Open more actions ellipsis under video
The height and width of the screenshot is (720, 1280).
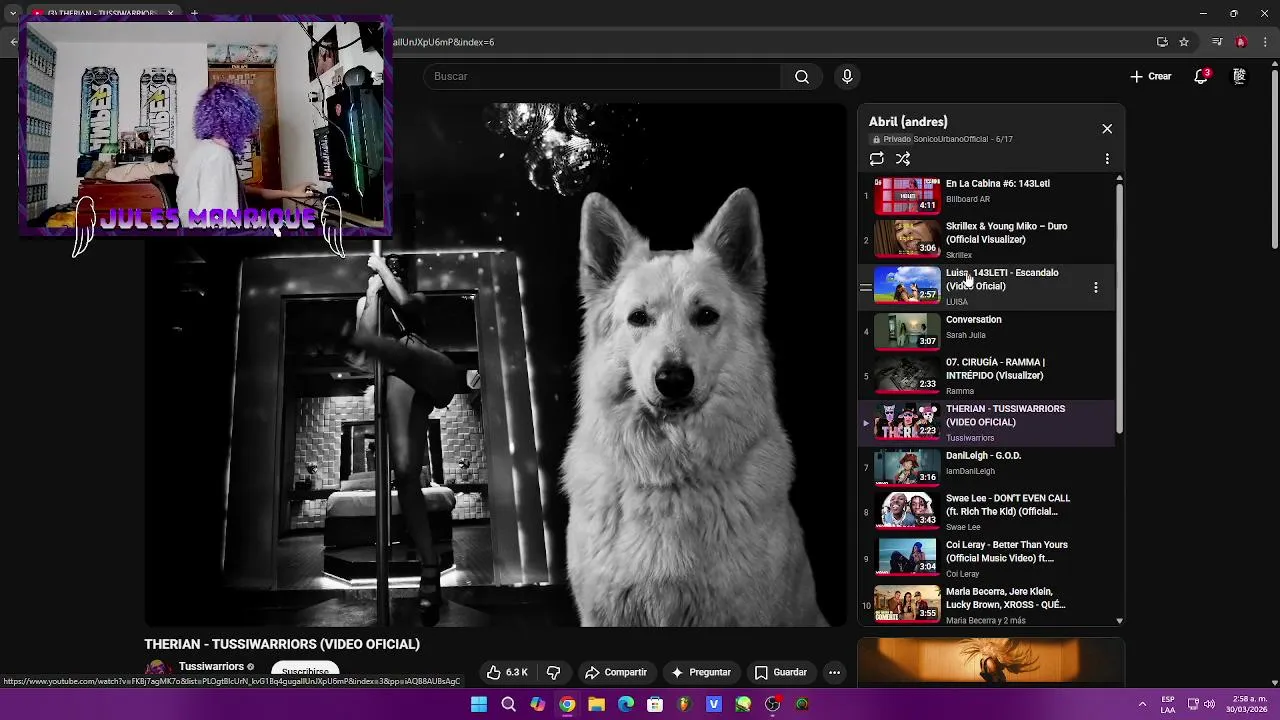[834, 673]
